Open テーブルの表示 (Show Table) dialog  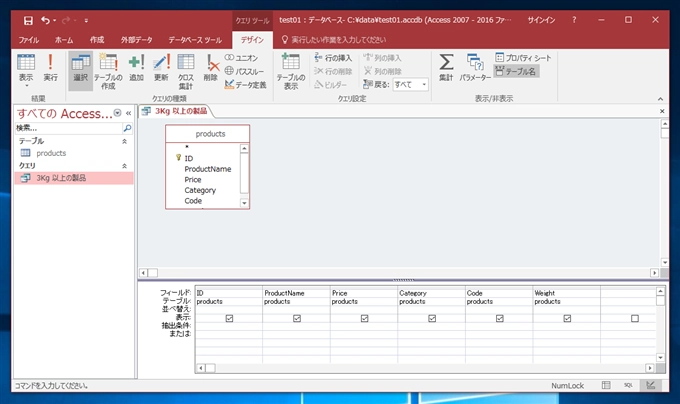tap(290, 68)
